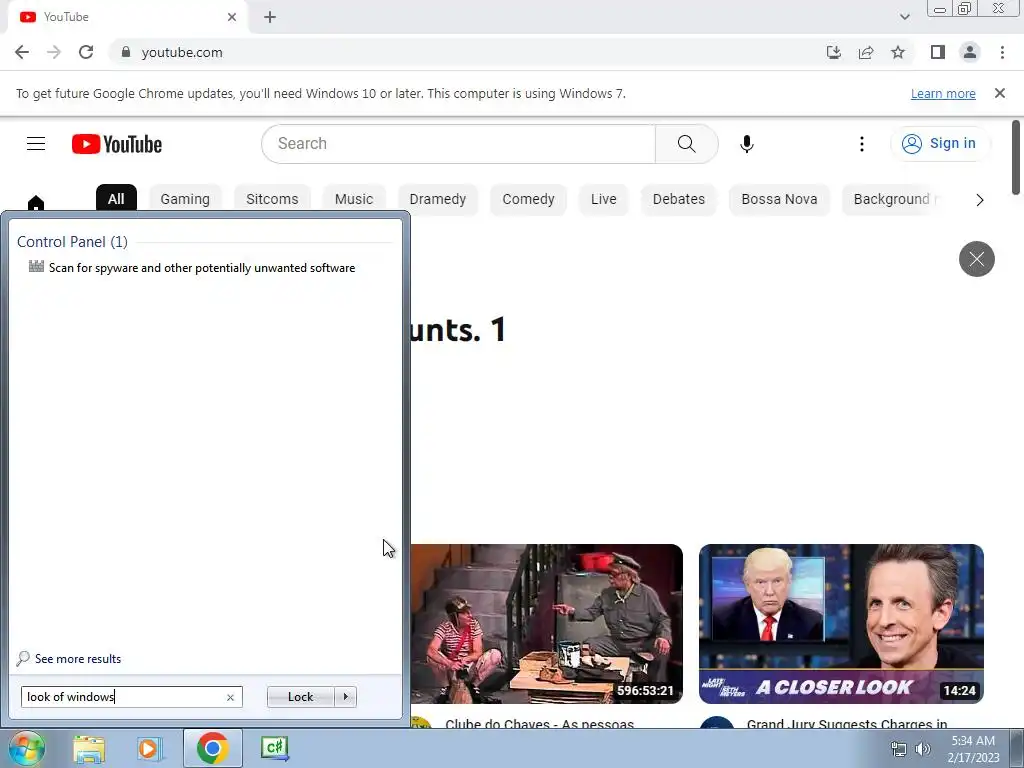Open the Clube do Chaves video thumbnail

(547, 624)
